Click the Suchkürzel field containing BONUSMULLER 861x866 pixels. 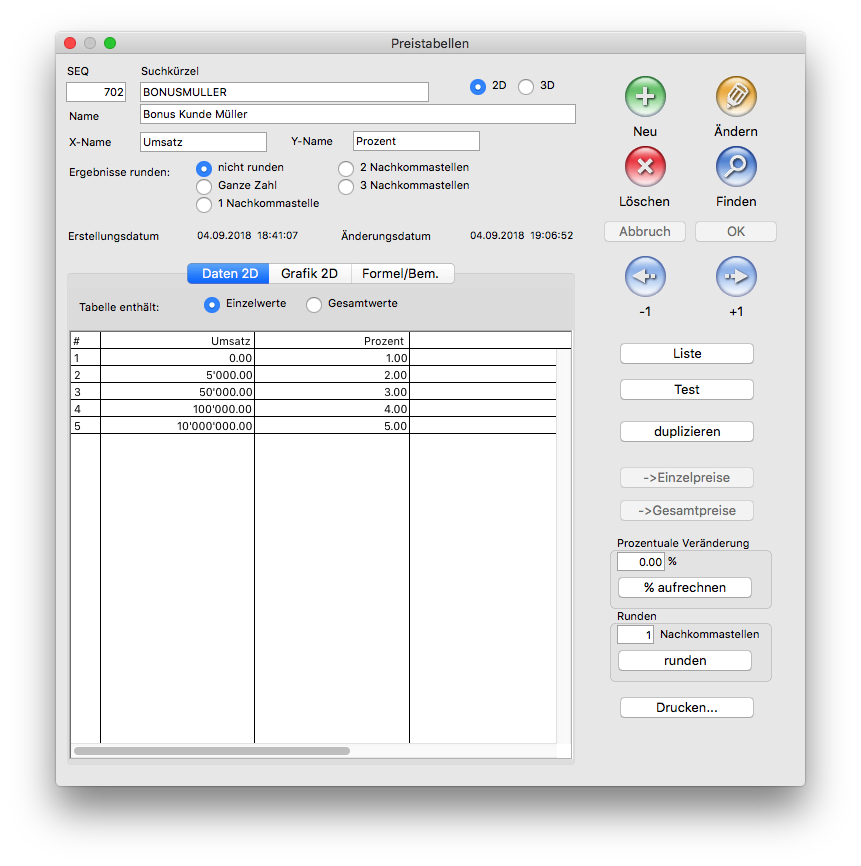pyautogui.click(x=284, y=92)
